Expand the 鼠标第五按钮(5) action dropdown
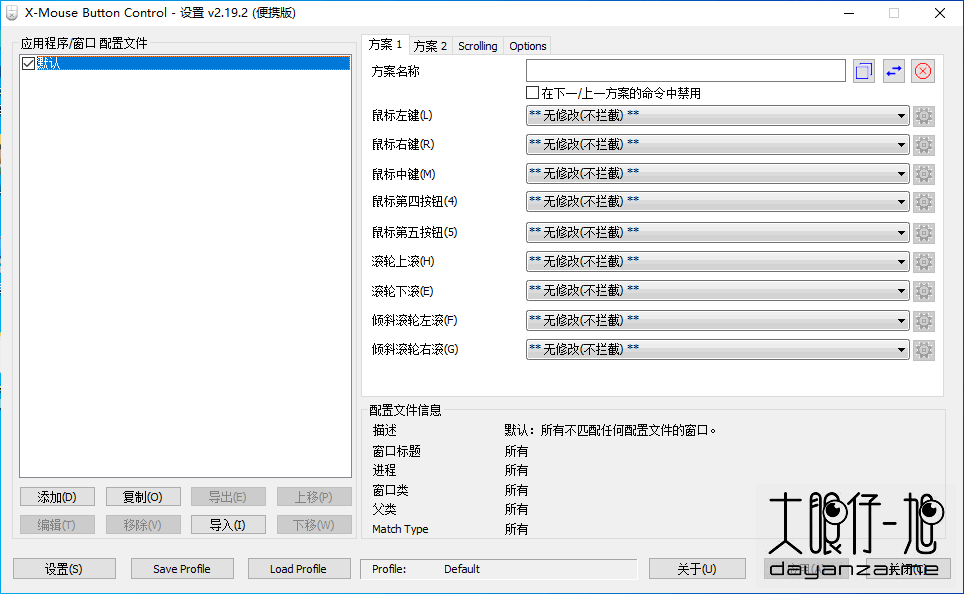This screenshot has height=594, width=964. pos(717,232)
